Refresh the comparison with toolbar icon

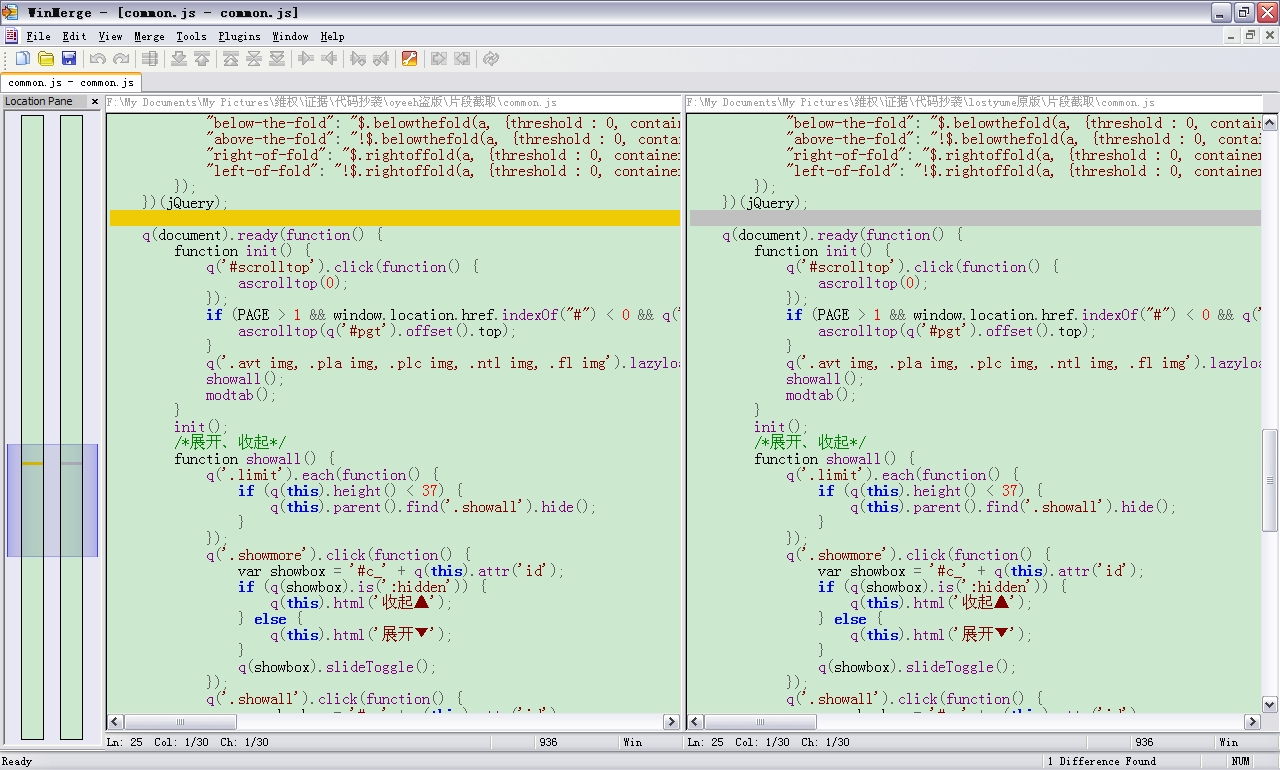coord(491,59)
